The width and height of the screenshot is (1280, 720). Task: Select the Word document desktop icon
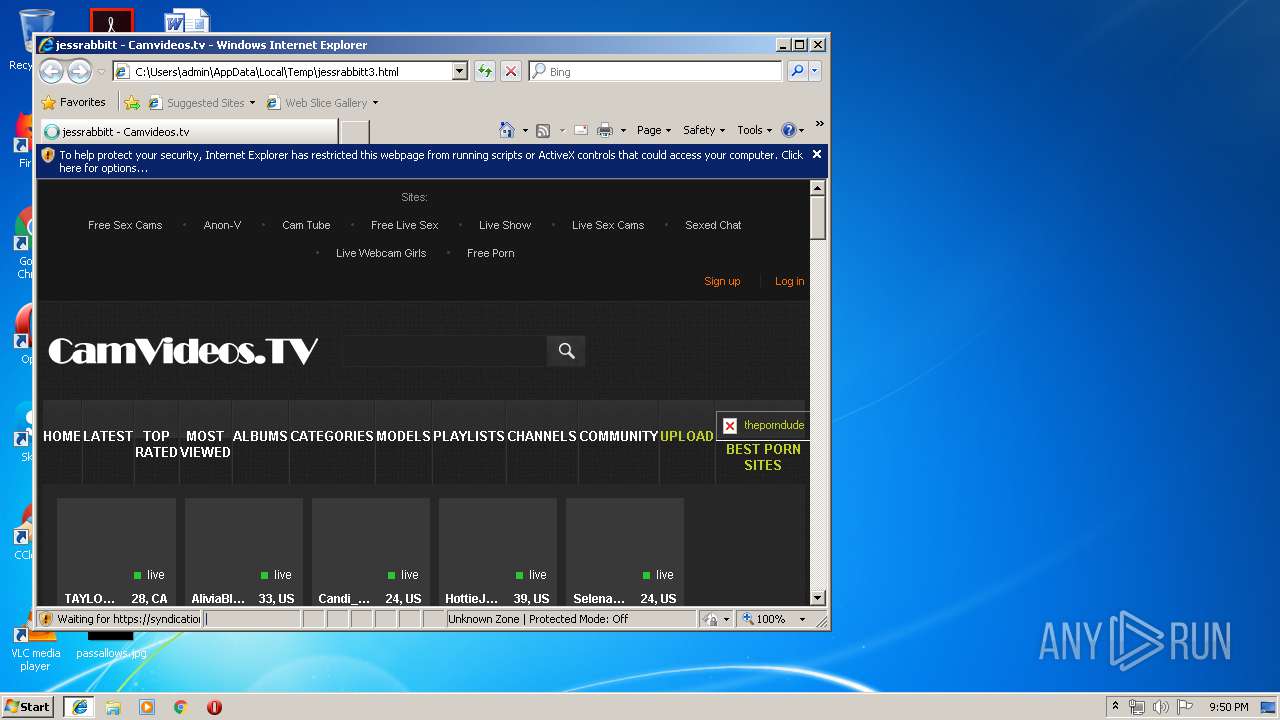coord(187,20)
